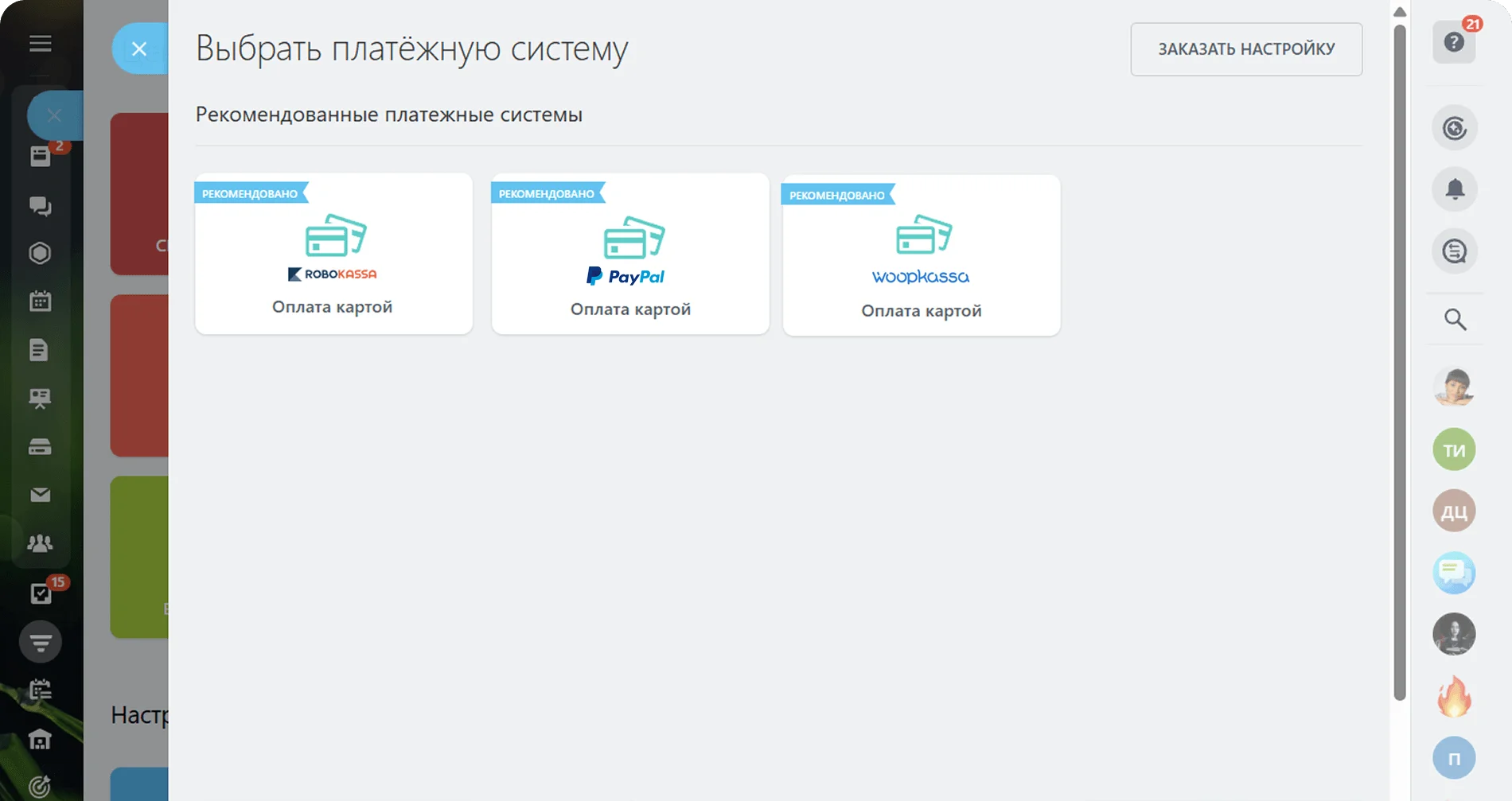Open the calendar icon in left sidebar
The image size is (1512, 801).
click(x=40, y=301)
